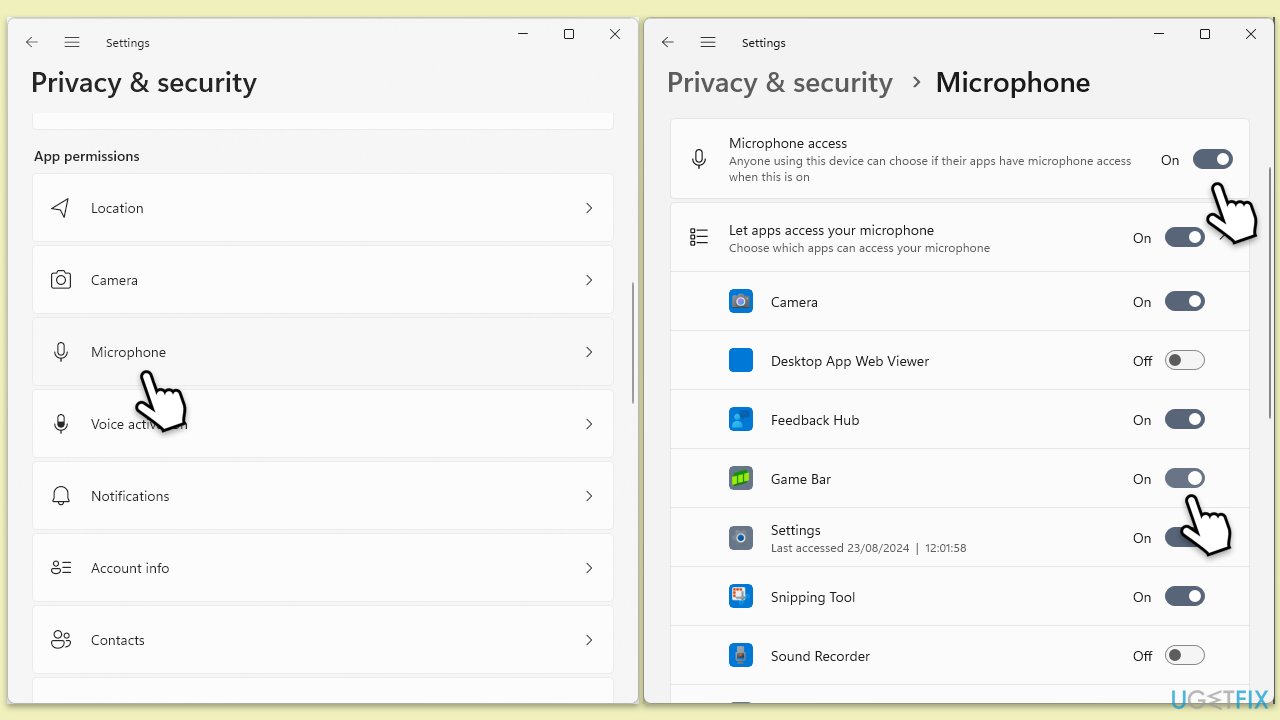Click the Voice activation microphone icon
Viewport: 1280px width, 720px height.
(61, 424)
